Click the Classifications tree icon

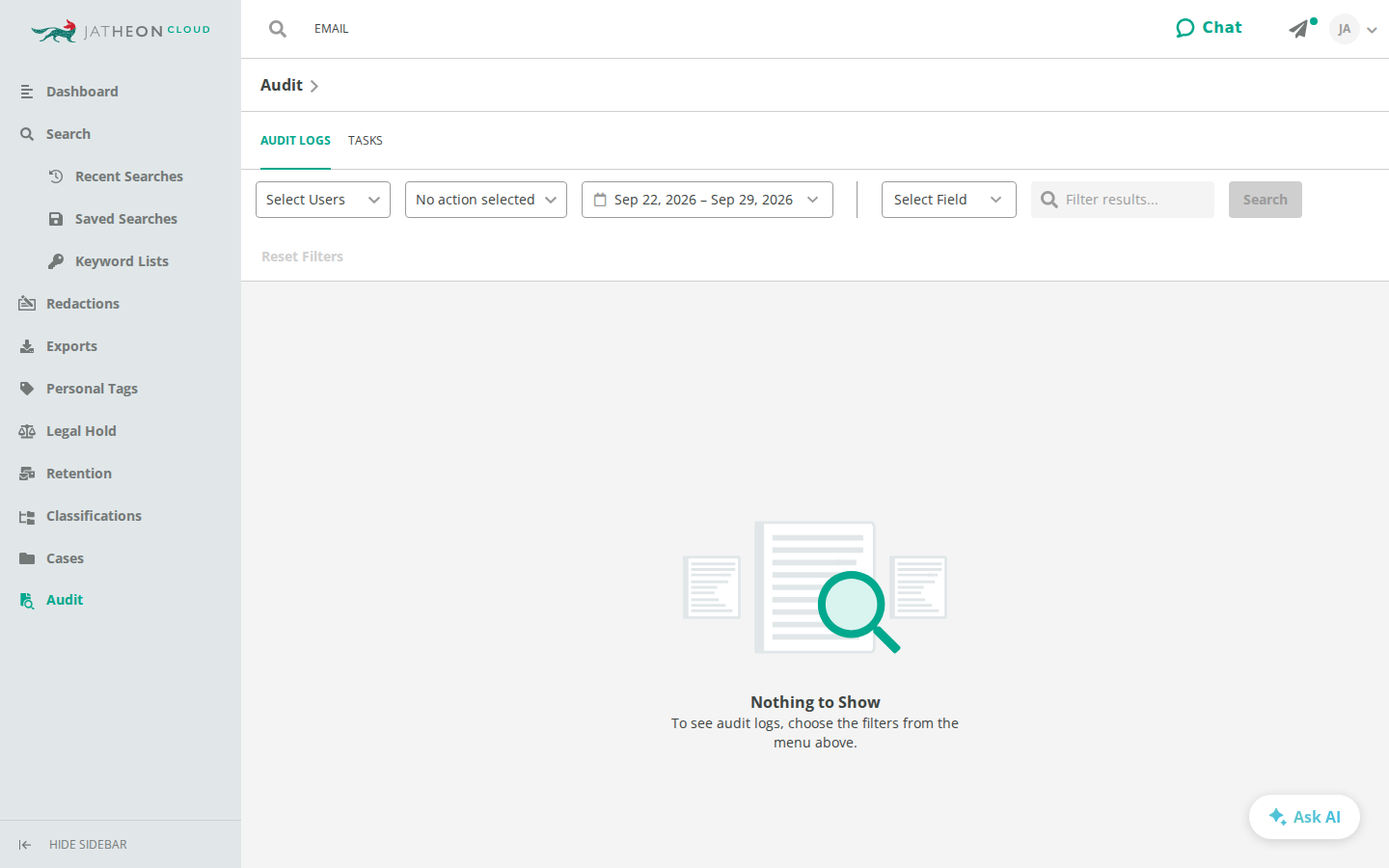[27, 516]
